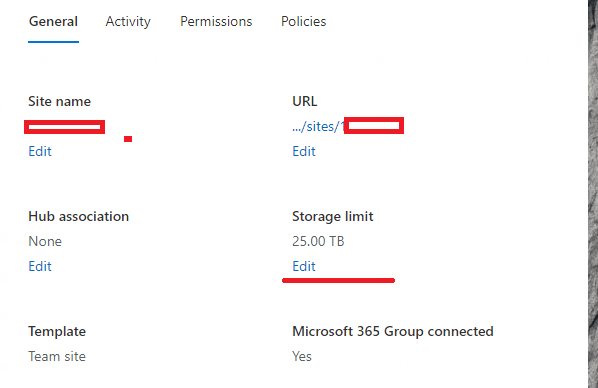Edit the Hub association setting

(x=40, y=266)
